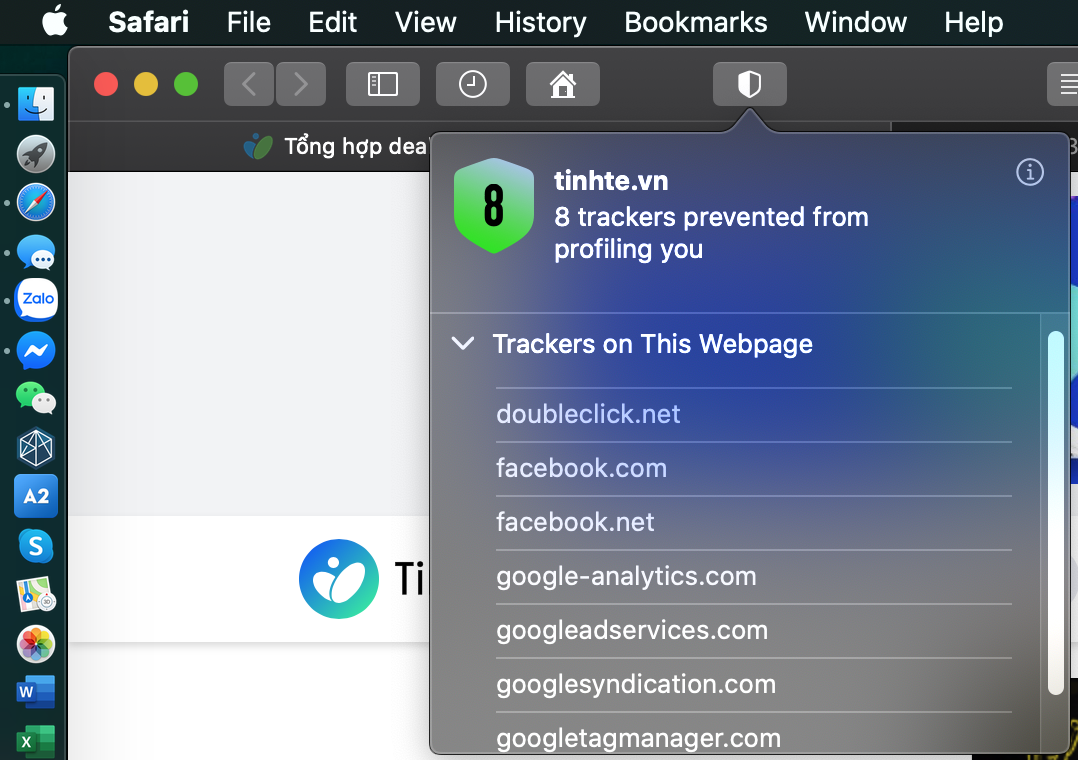Image resolution: width=1078 pixels, height=760 pixels.
Task: Click the tracker list scrollbar
Action: [1055, 512]
